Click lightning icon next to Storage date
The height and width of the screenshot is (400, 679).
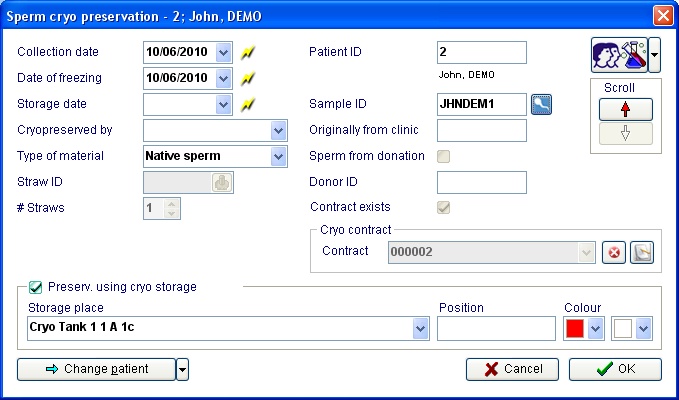(x=248, y=104)
